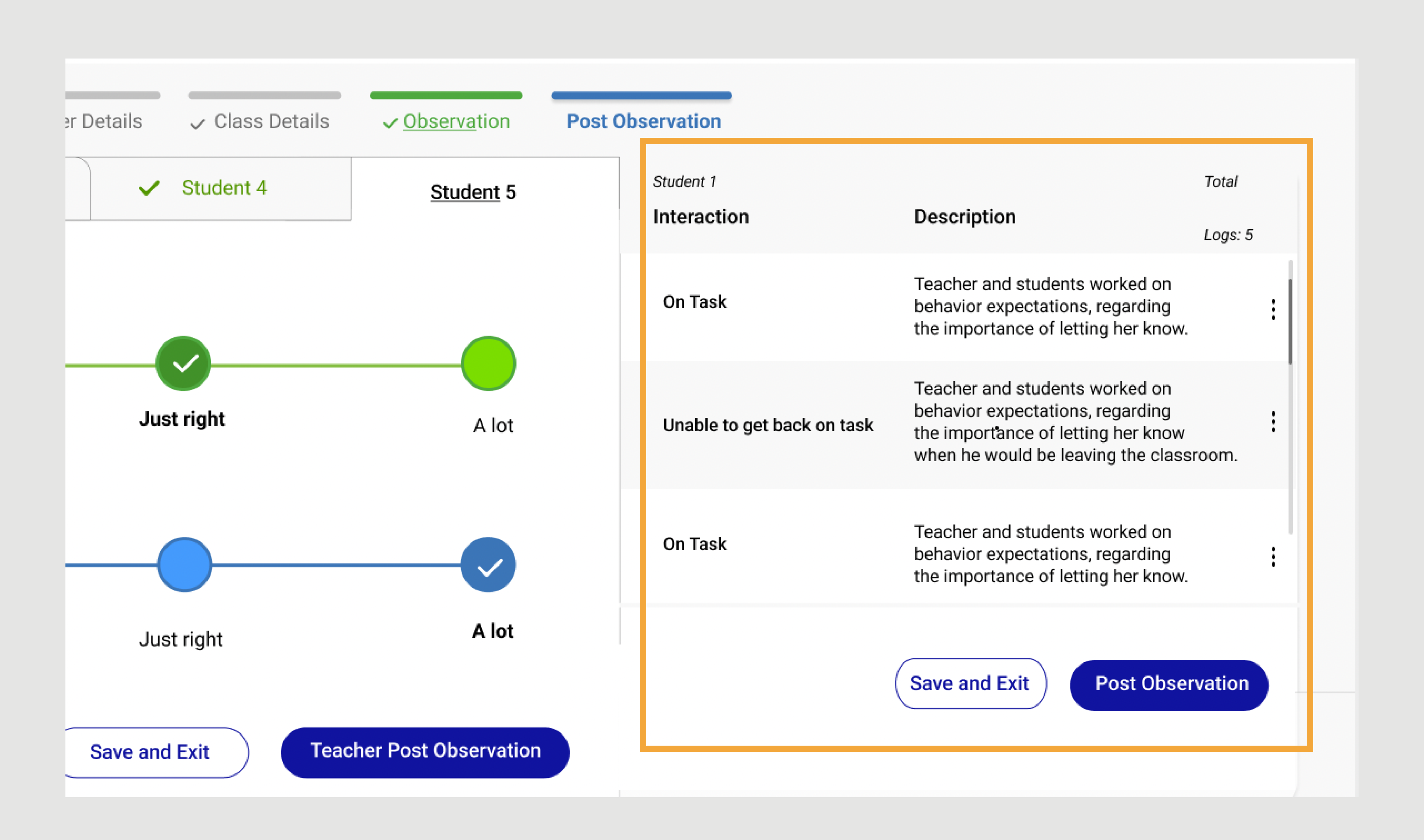Switch to Student 5 tab
Image resolution: width=1424 pixels, height=840 pixels.
(x=473, y=193)
